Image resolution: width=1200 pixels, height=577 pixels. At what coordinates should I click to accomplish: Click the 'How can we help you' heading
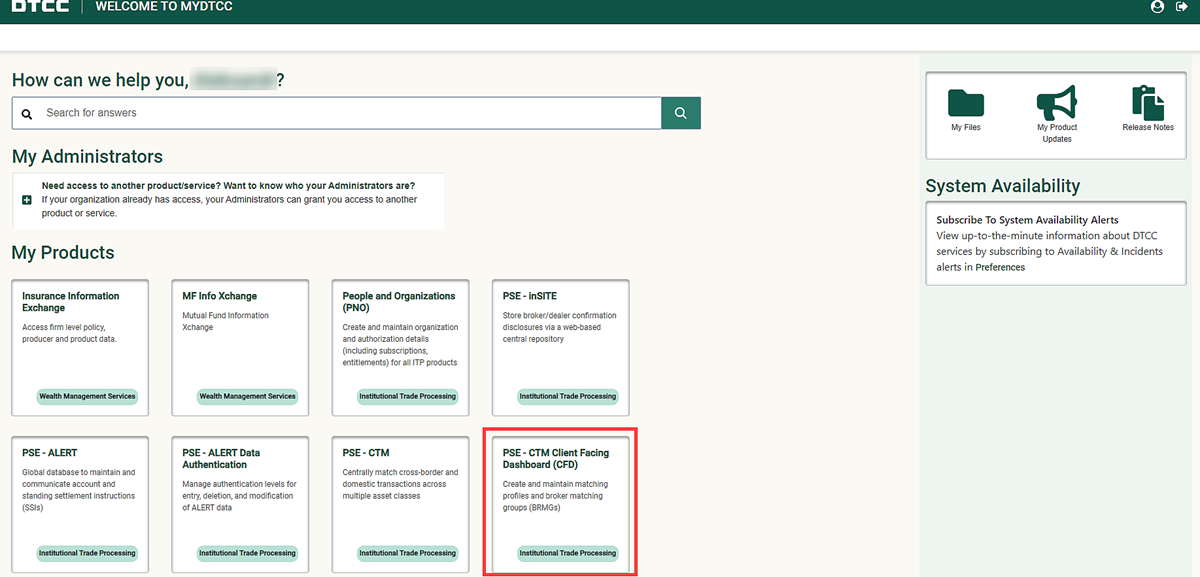tap(148, 81)
